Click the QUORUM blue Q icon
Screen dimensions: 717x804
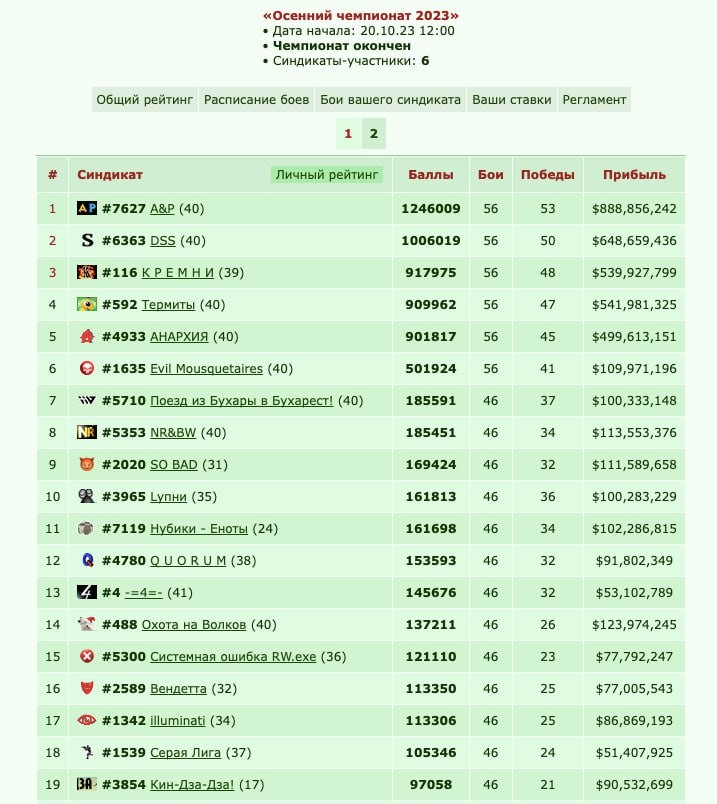88,560
